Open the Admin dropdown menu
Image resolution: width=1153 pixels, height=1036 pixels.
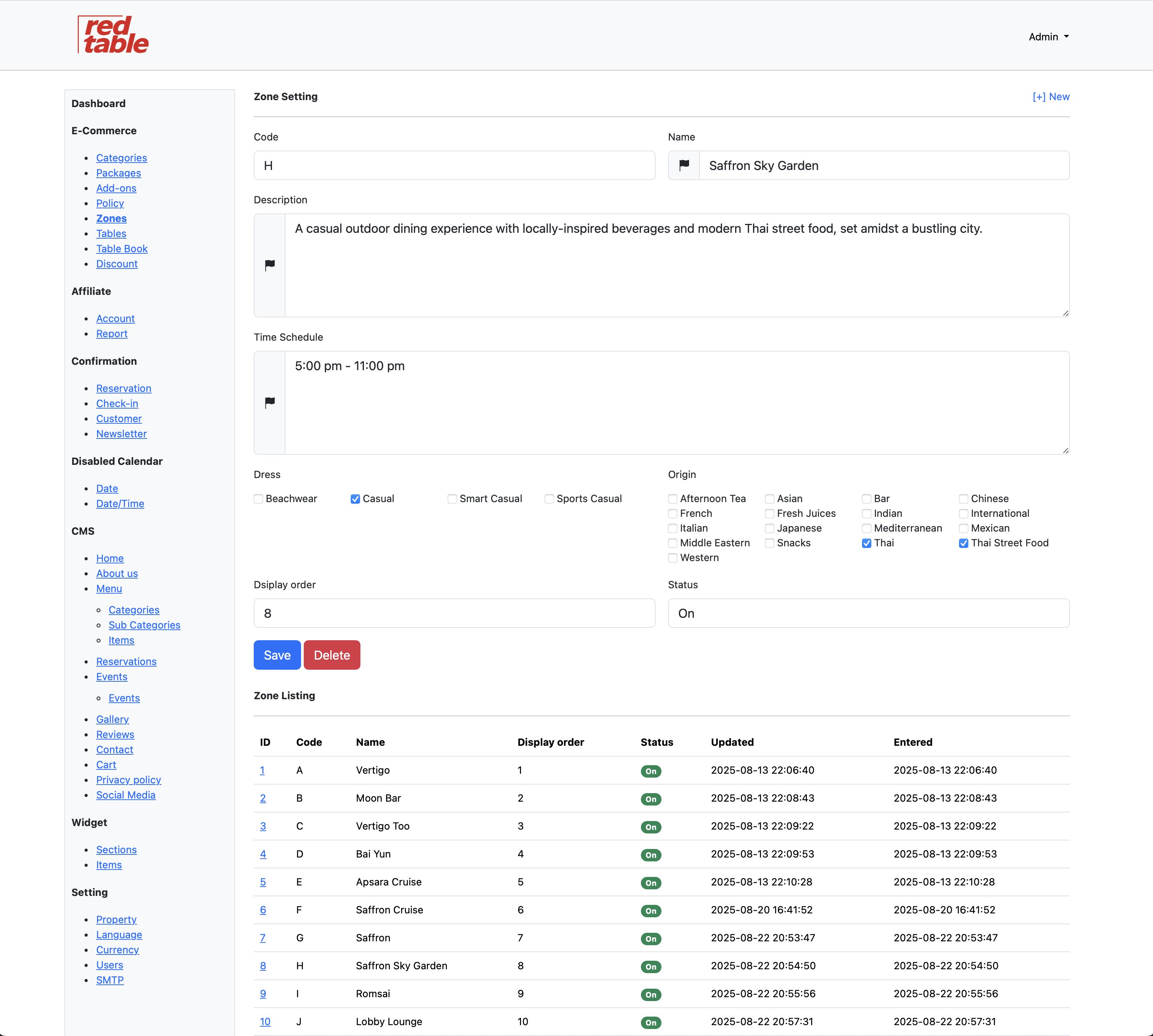pos(1048,37)
